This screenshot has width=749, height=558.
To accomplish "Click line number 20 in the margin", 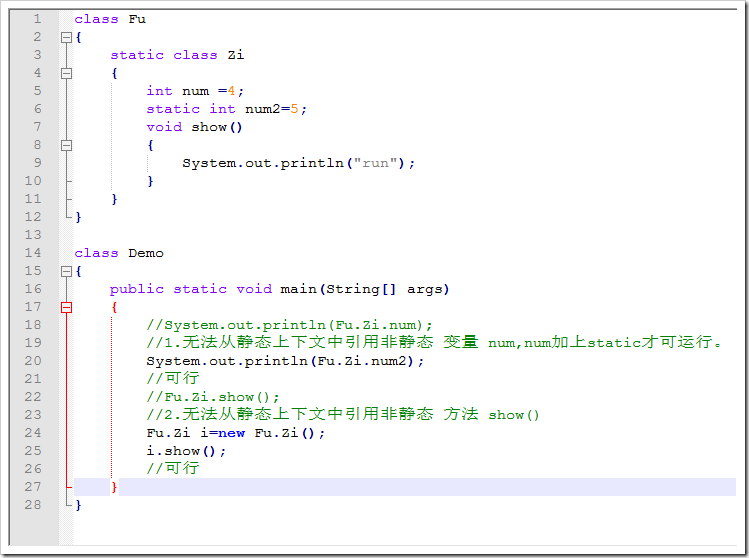I will click(x=33, y=361).
